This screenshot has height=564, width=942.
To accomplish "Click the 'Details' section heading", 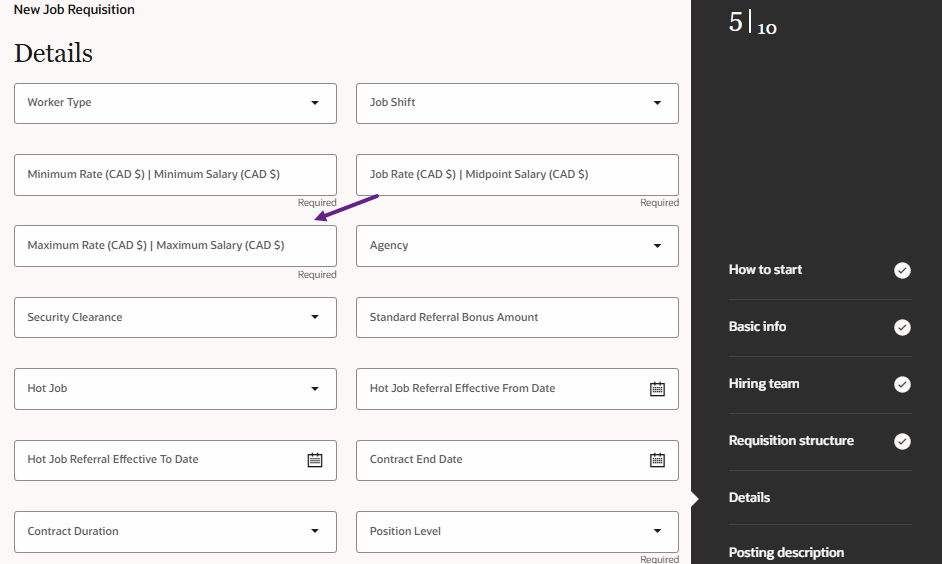I will click(x=53, y=53).
